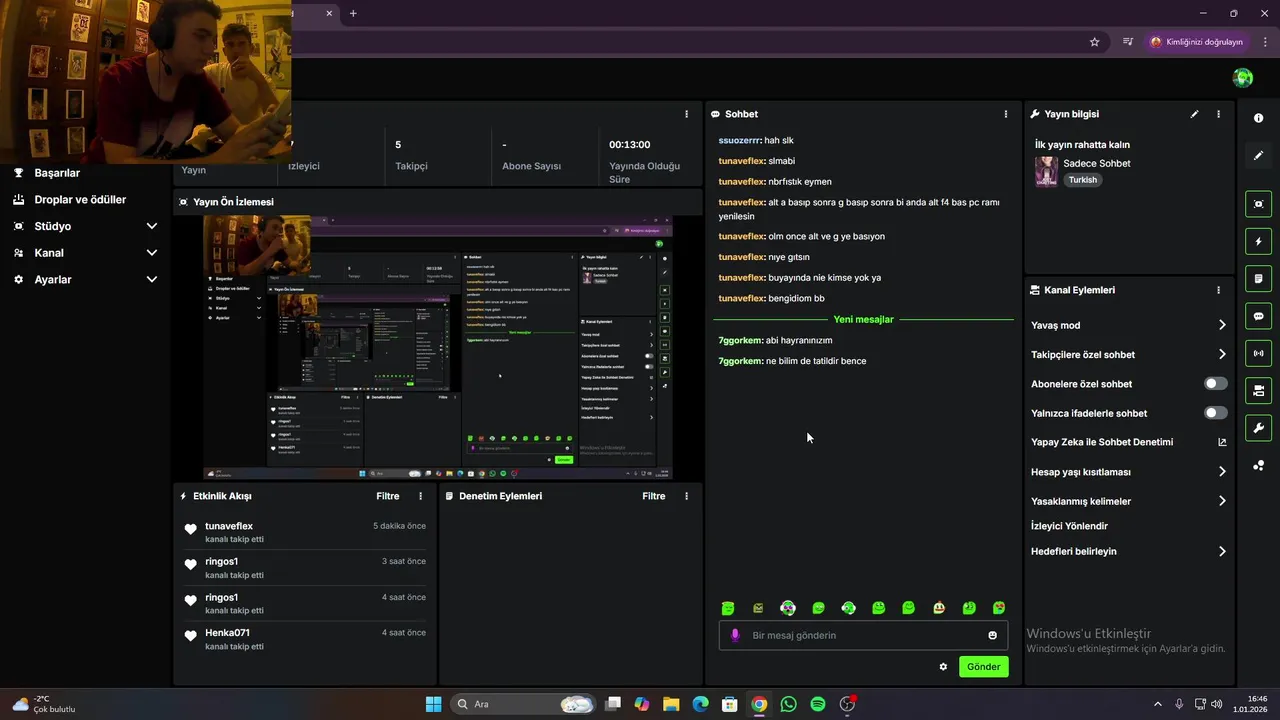The width and height of the screenshot is (1280, 720).
Task: Insert the first green emote in the emote row
Action: (x=728, y=608)
